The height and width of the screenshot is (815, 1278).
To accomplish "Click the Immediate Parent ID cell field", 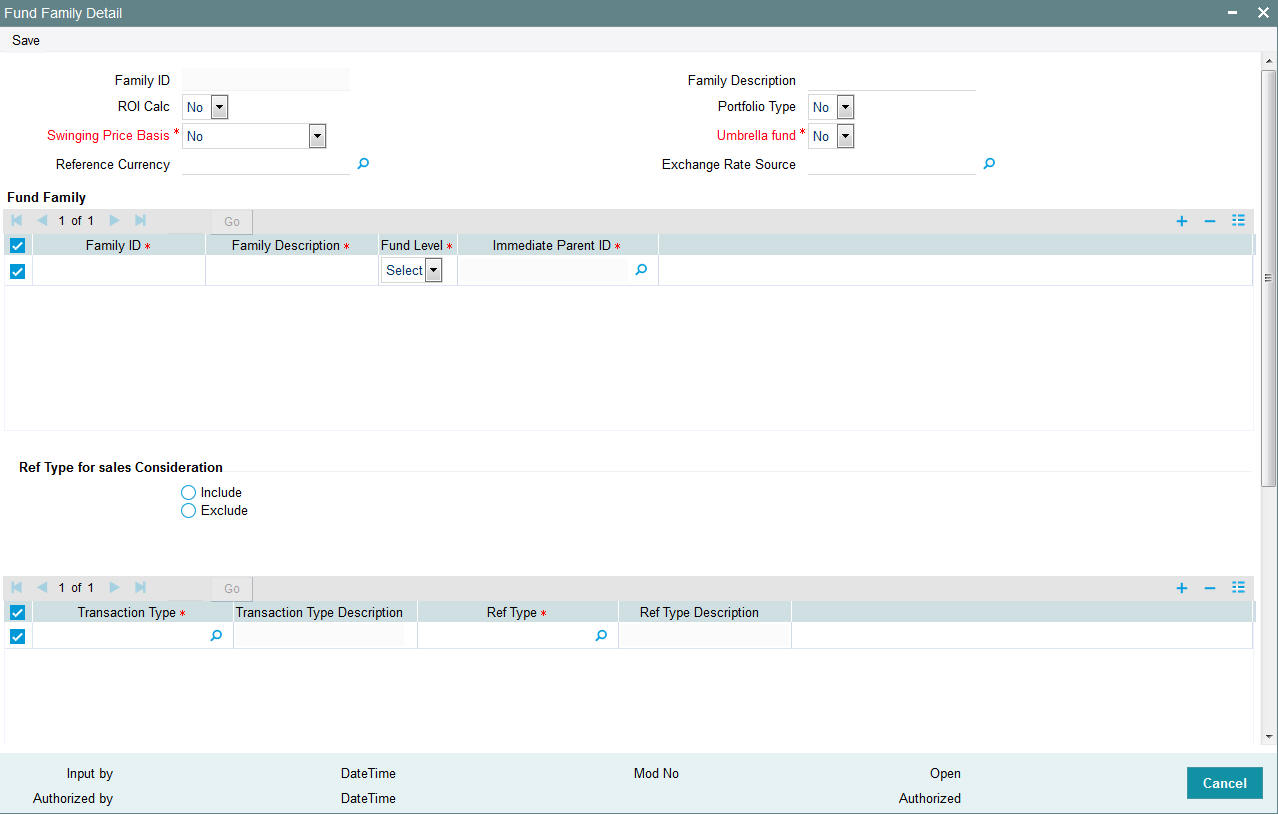I will (x=545, y=270).
